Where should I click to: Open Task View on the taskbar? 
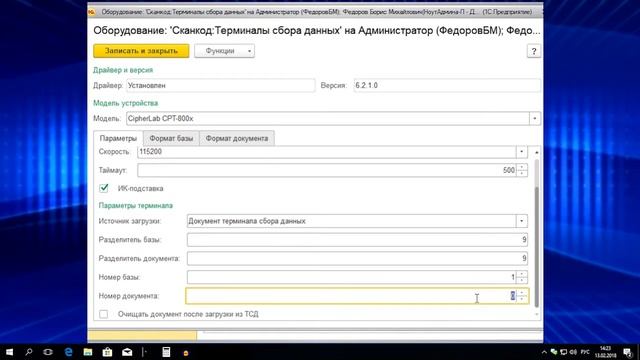click(48, 352)
